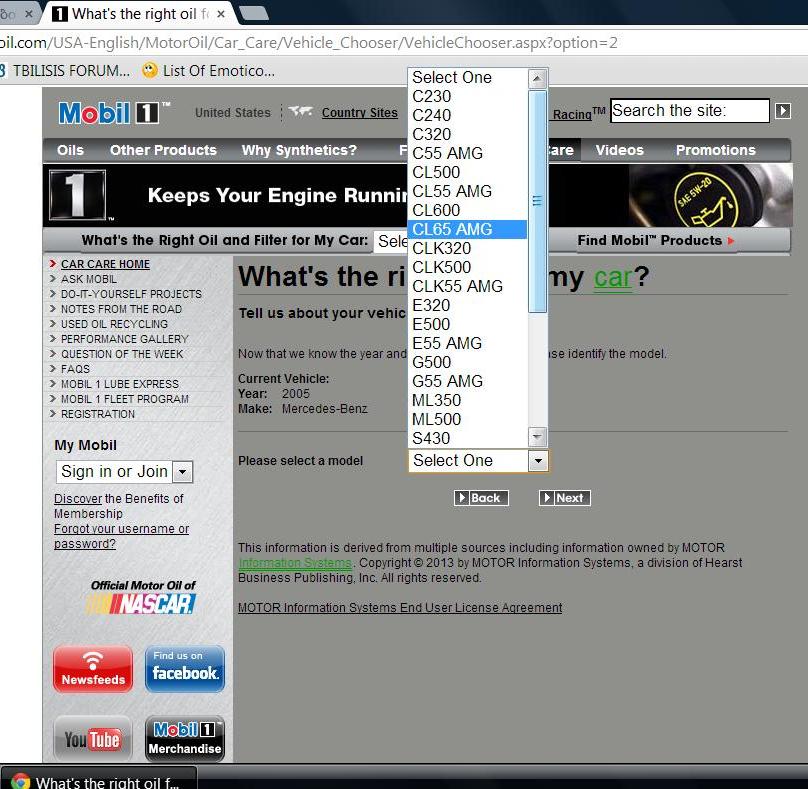Click the Mobil 1 logo
This screenshot has width=808, height=789.
coord(114,113)
